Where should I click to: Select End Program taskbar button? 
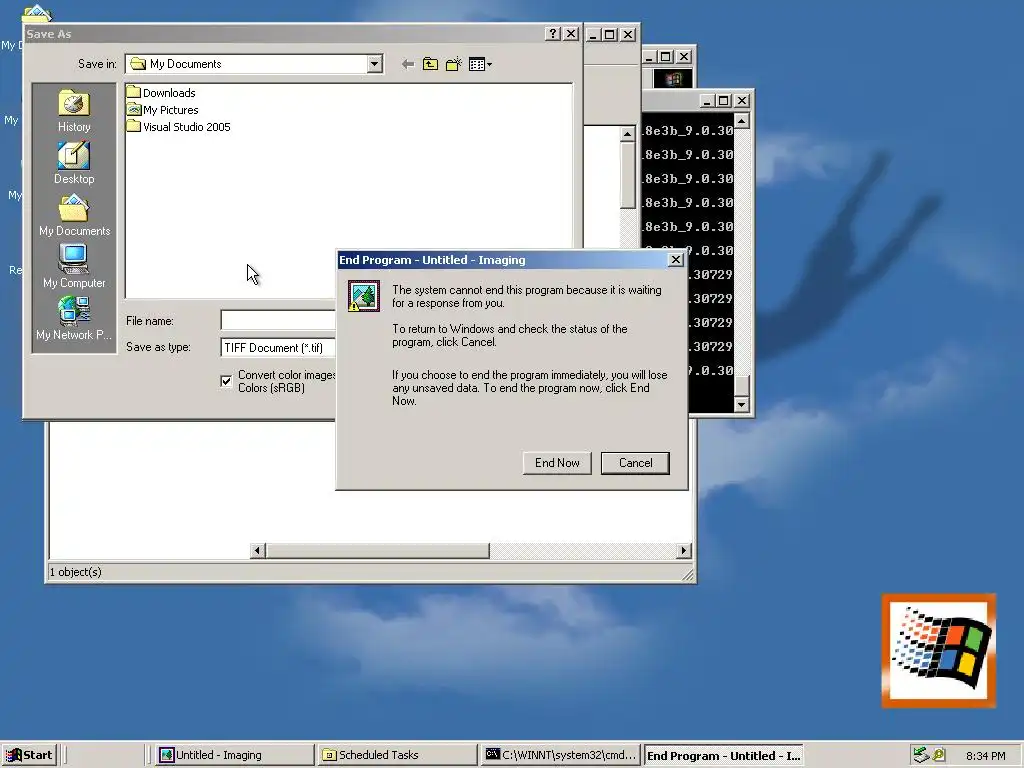point(724,755)
